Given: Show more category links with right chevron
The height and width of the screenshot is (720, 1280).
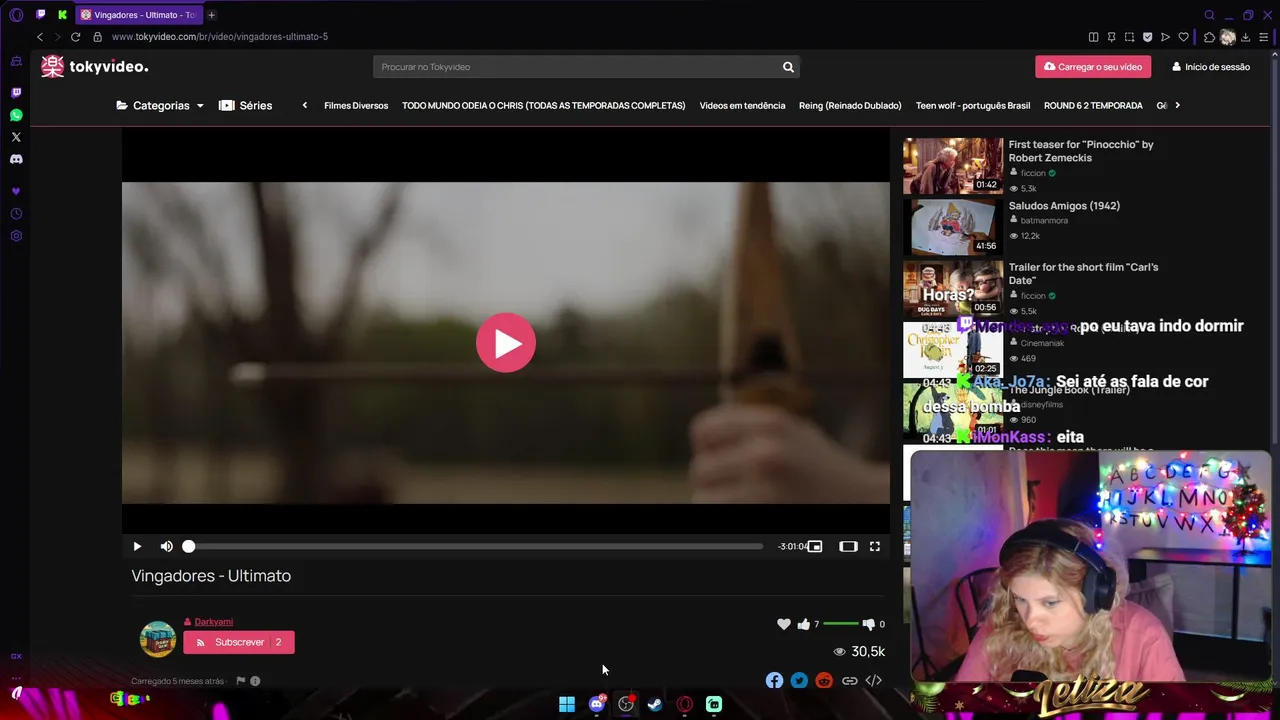Looking at the screenshot, I should 1177,105.
